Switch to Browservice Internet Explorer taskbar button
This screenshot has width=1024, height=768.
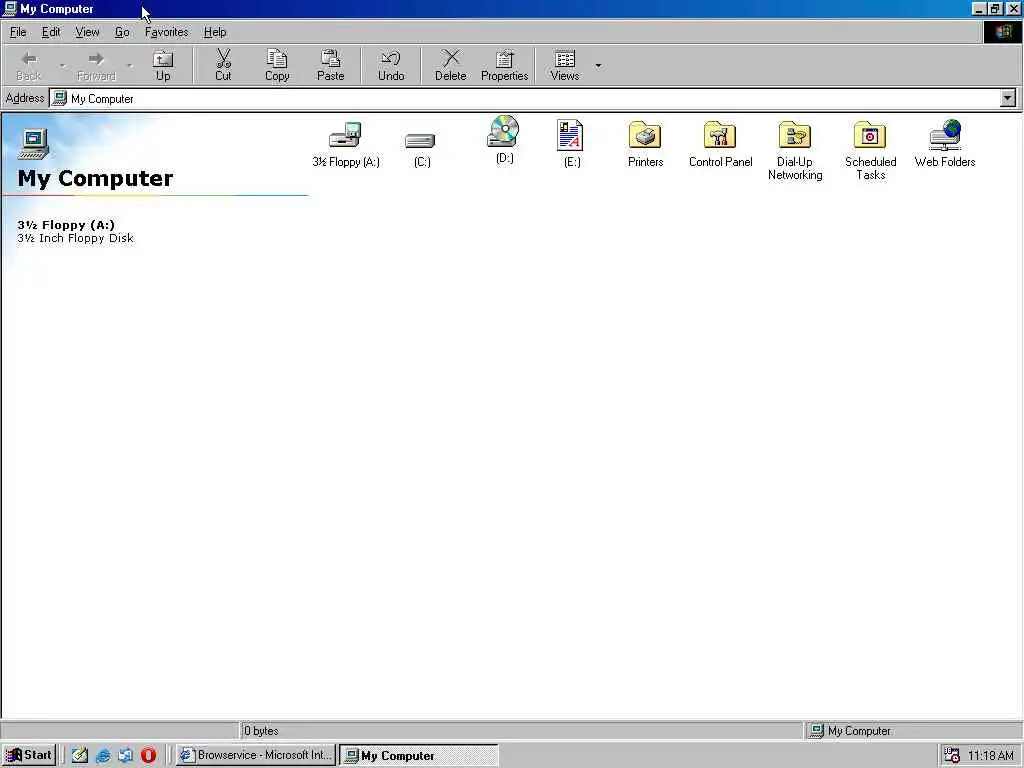pos(256,755)
